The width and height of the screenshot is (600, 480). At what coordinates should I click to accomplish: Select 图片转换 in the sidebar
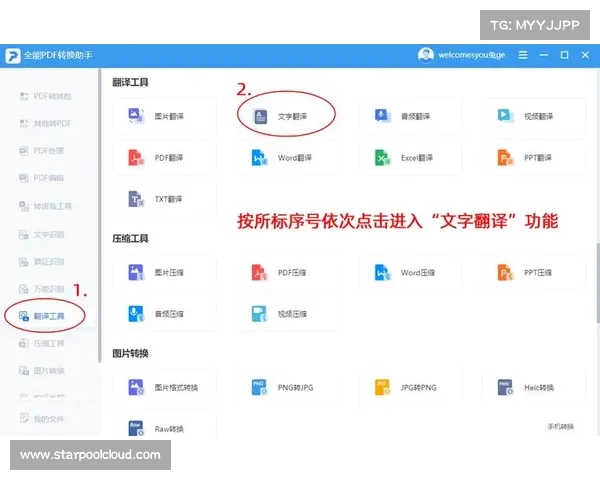click(x=41, y=371)
